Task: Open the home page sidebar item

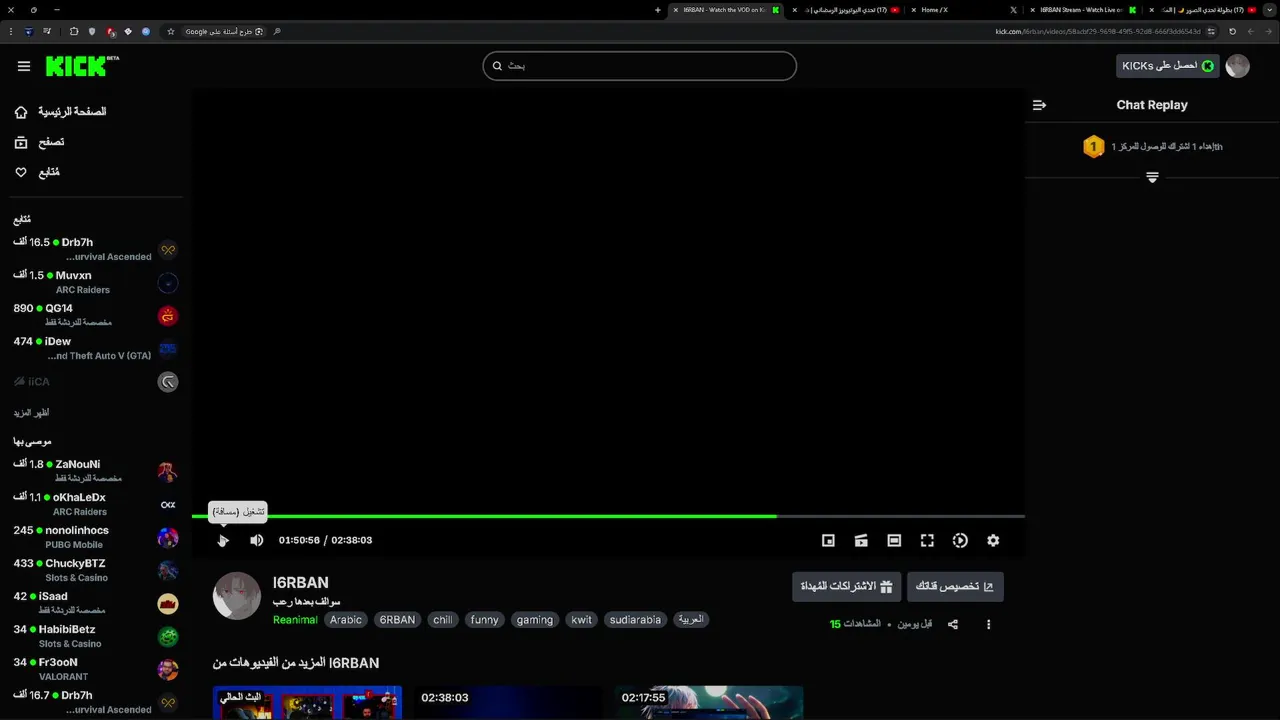Action: [60, 112]
